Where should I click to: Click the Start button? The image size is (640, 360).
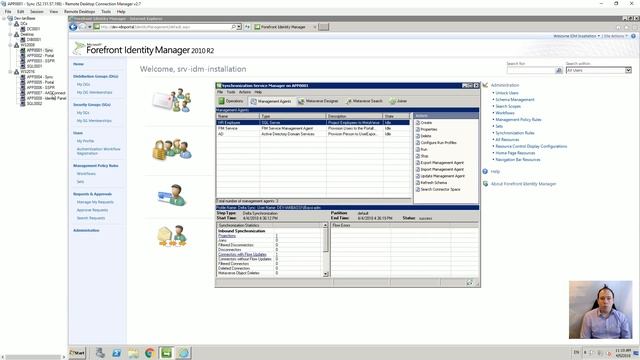point(77,353)
